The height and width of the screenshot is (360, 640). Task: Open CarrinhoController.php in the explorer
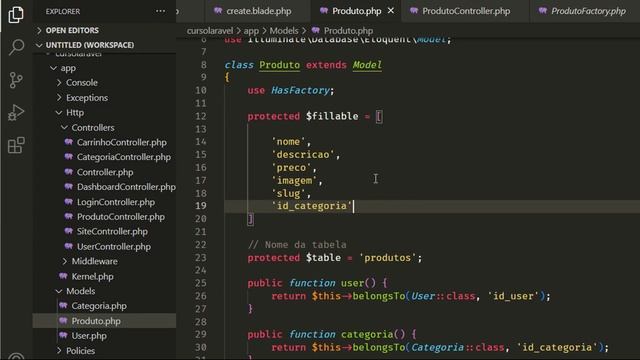tap(122, 142)
